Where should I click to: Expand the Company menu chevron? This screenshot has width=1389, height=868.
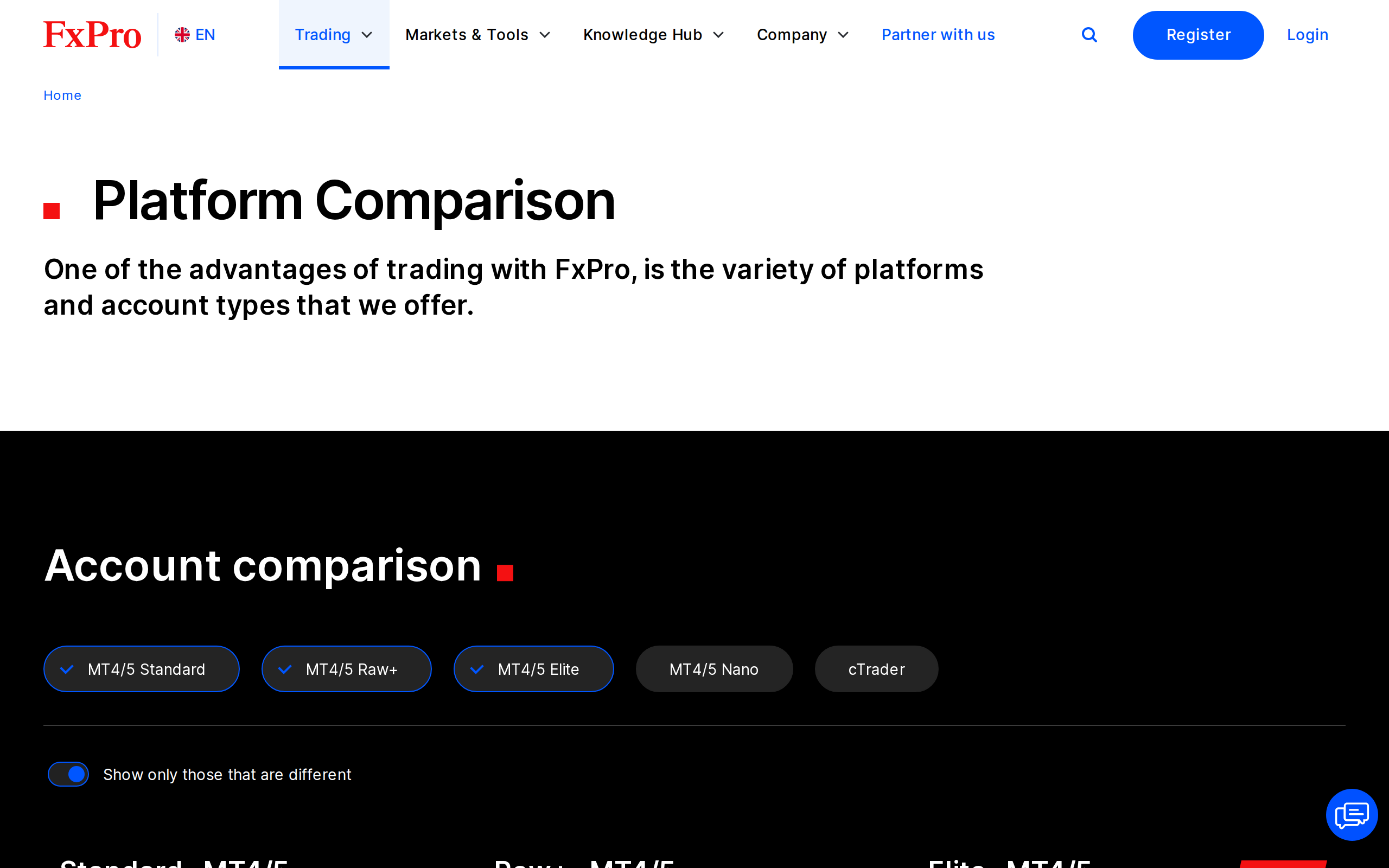pyautogui.click(x=843, y=35)
